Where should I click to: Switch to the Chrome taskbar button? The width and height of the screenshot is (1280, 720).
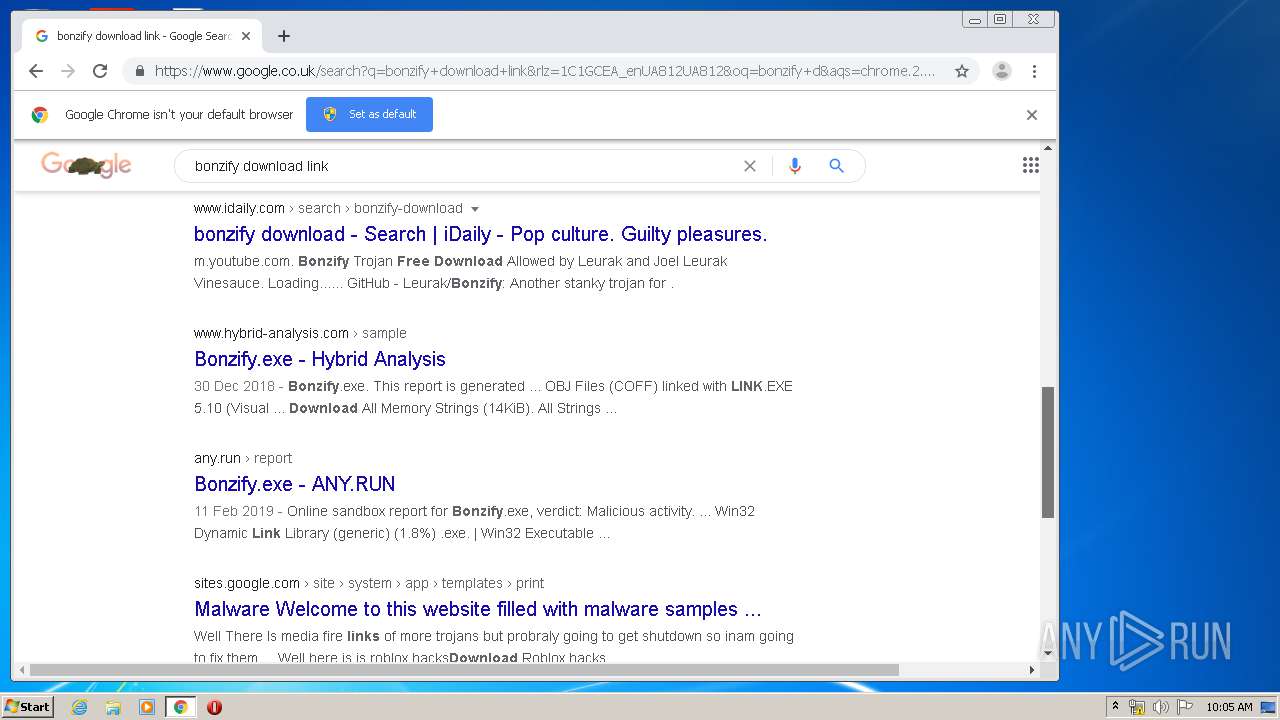pos(180,707)
